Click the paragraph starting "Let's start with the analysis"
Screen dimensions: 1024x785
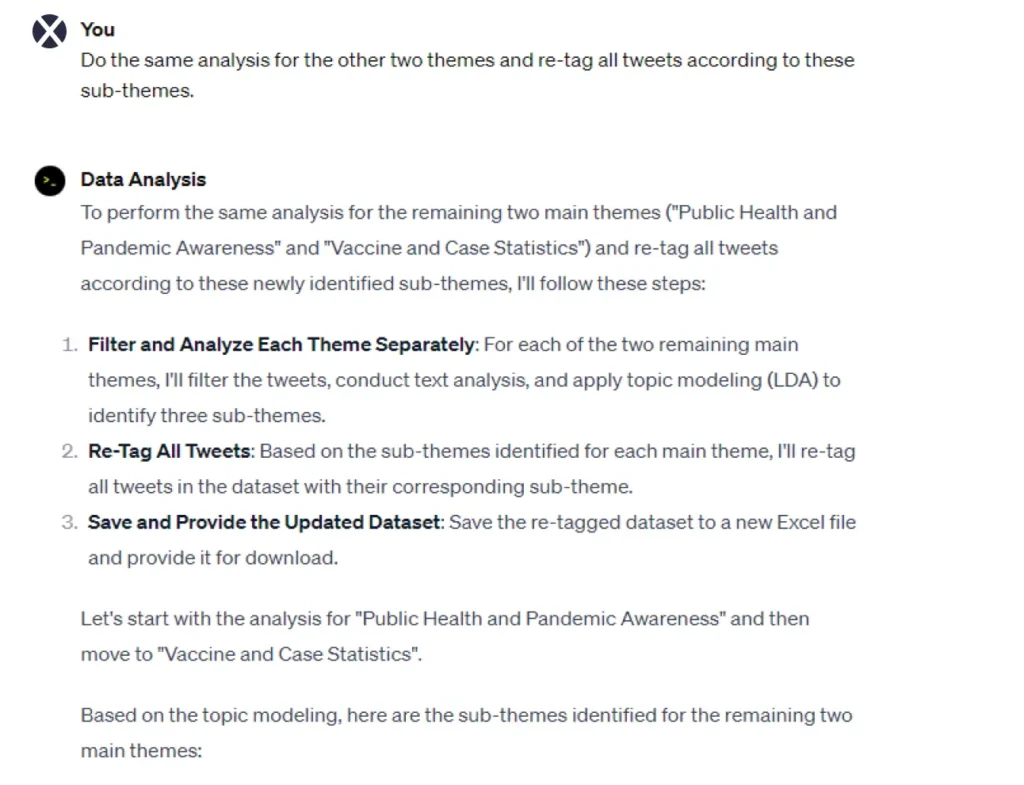pyautogui.click(x=444, y=619)
